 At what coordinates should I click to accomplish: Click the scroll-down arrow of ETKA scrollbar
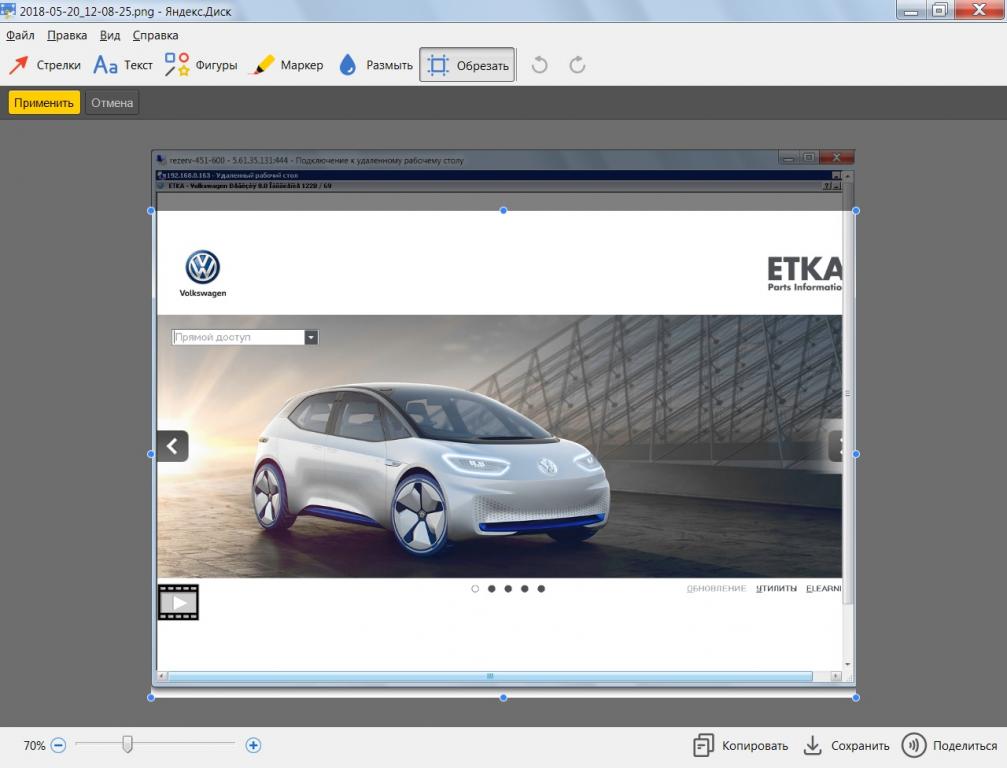pos(848,665)
